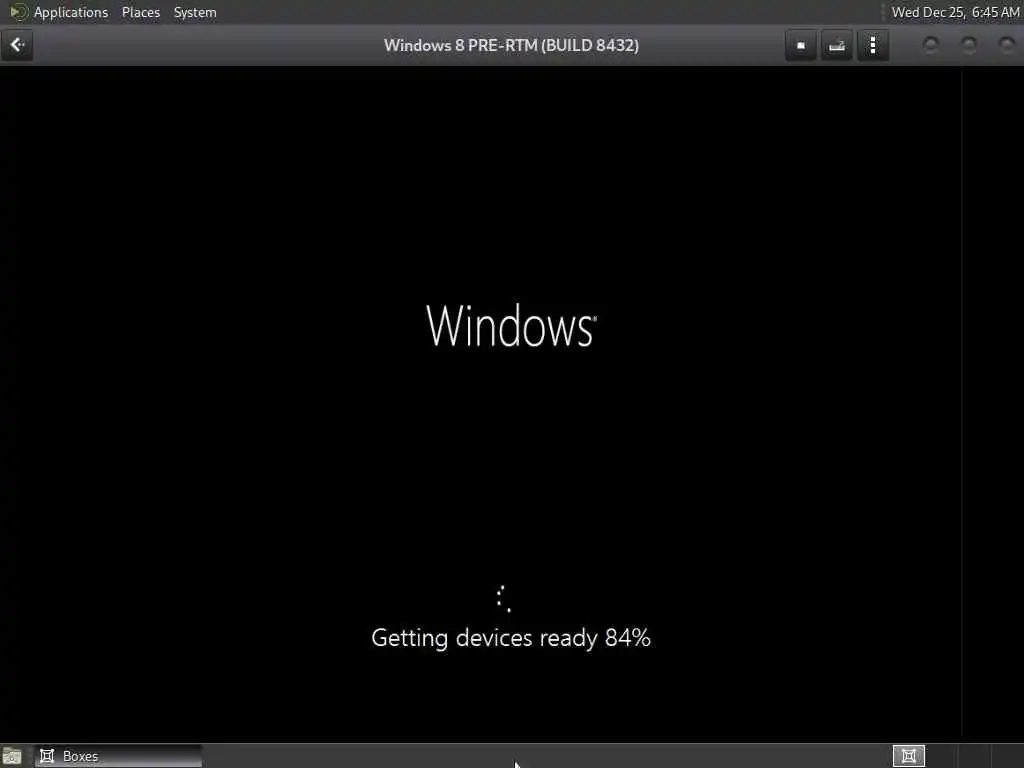Click the Windows 8 PRE-RTM title text

pyautogui.click(x=511, y=46)
